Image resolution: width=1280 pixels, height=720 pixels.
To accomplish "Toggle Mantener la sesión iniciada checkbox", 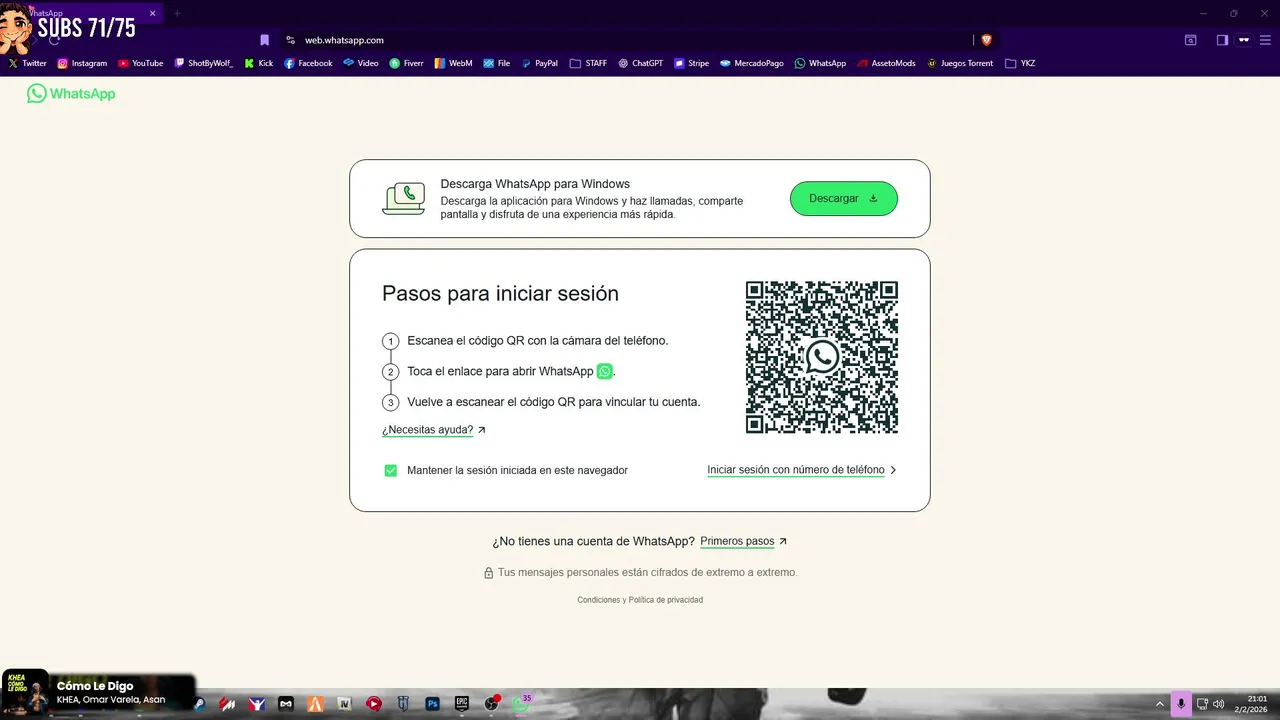I will click(x=391, y=470).
